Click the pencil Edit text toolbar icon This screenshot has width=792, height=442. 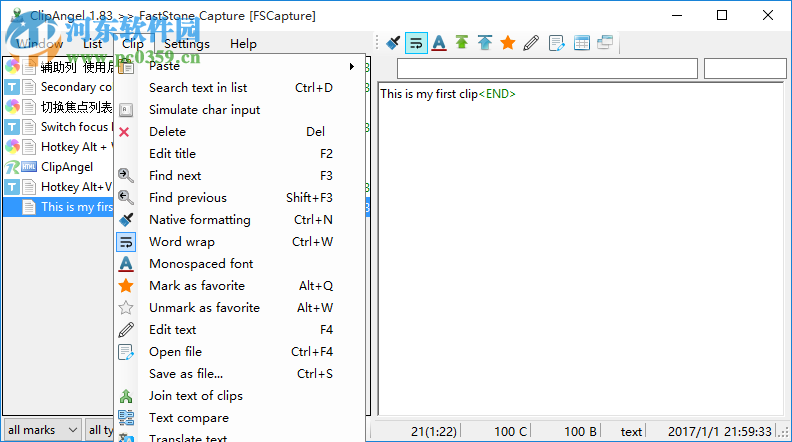pyautogui.click(x=531, y=43)
